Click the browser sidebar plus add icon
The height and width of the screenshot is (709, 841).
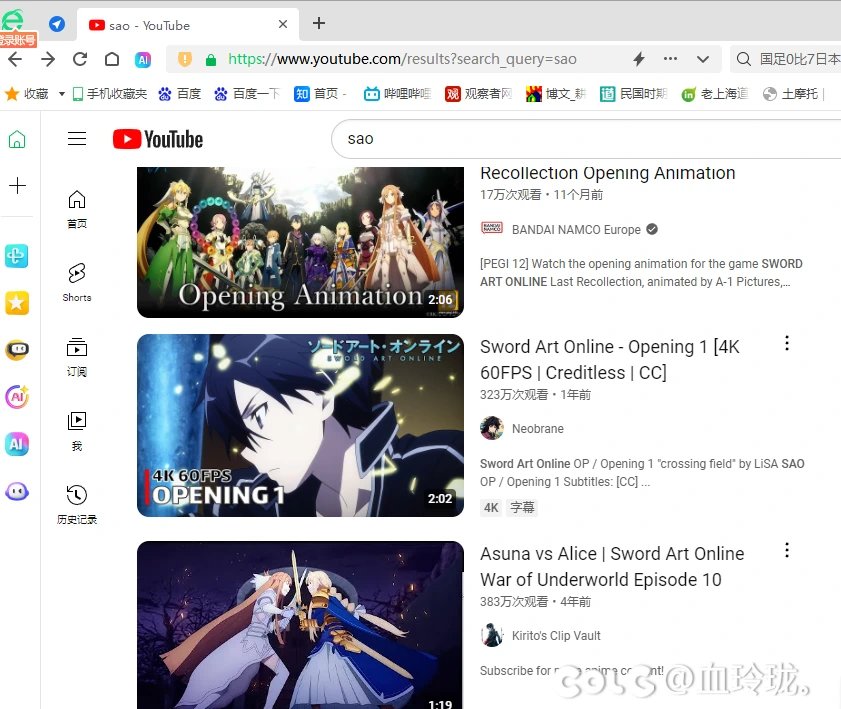coord(17,186)
